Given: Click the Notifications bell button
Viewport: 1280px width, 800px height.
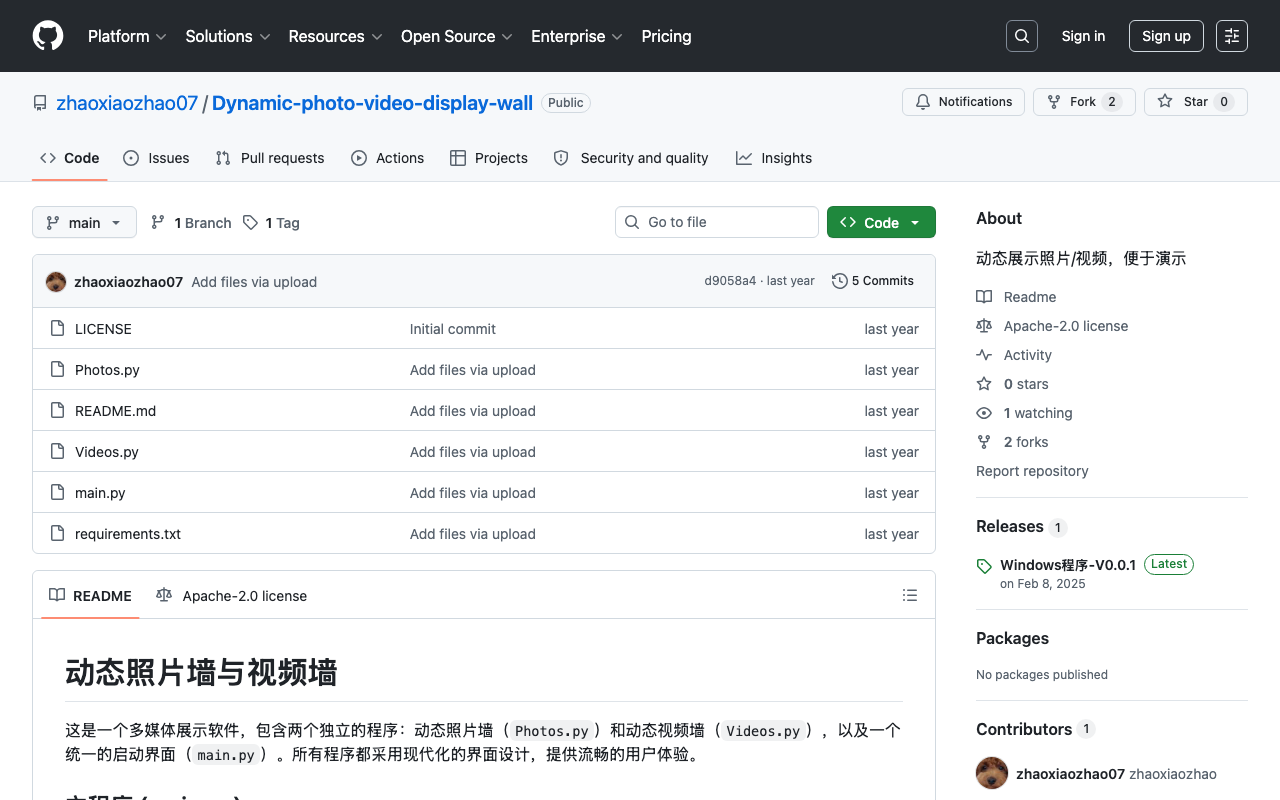Looking at the screenshot, I should coord(963,102).
